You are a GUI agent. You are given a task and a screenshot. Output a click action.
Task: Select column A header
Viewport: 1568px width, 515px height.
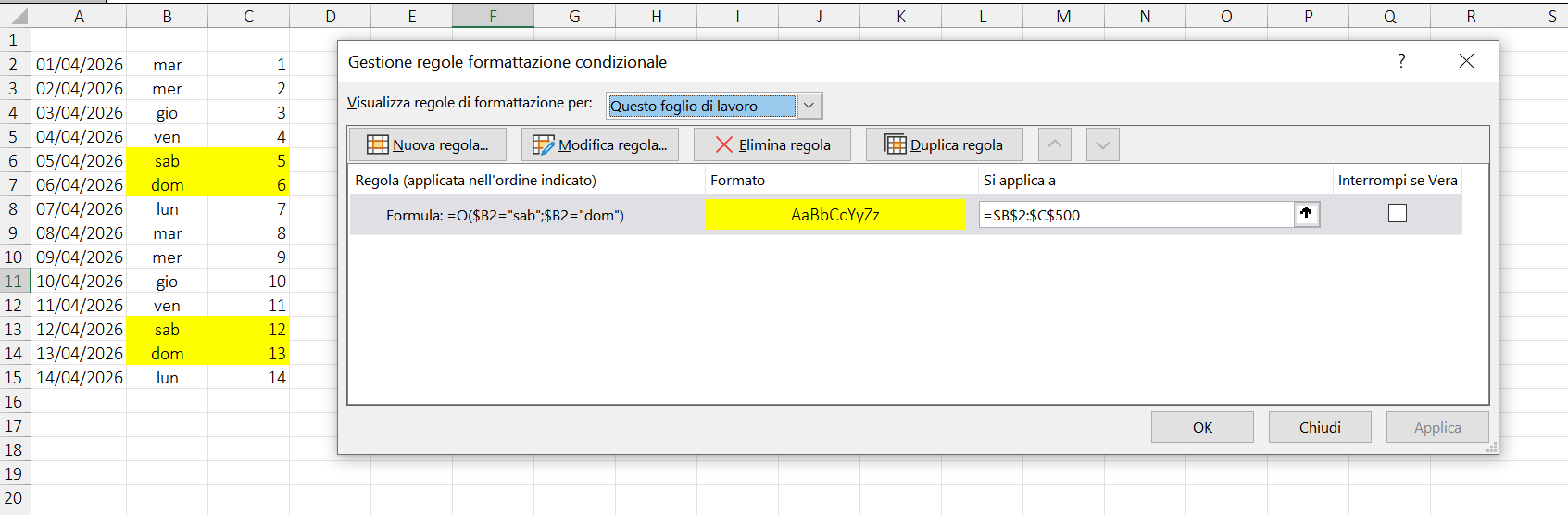pyautogui.click(x=79, y=16)
